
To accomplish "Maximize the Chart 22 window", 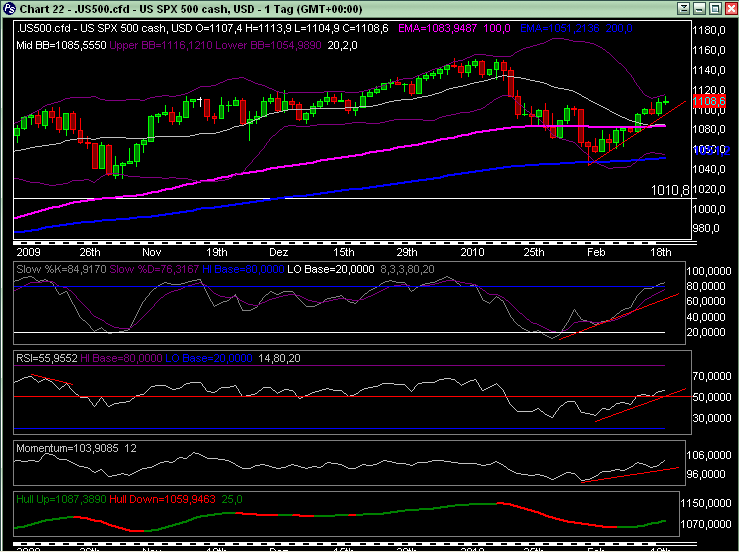I will [715, 8].
